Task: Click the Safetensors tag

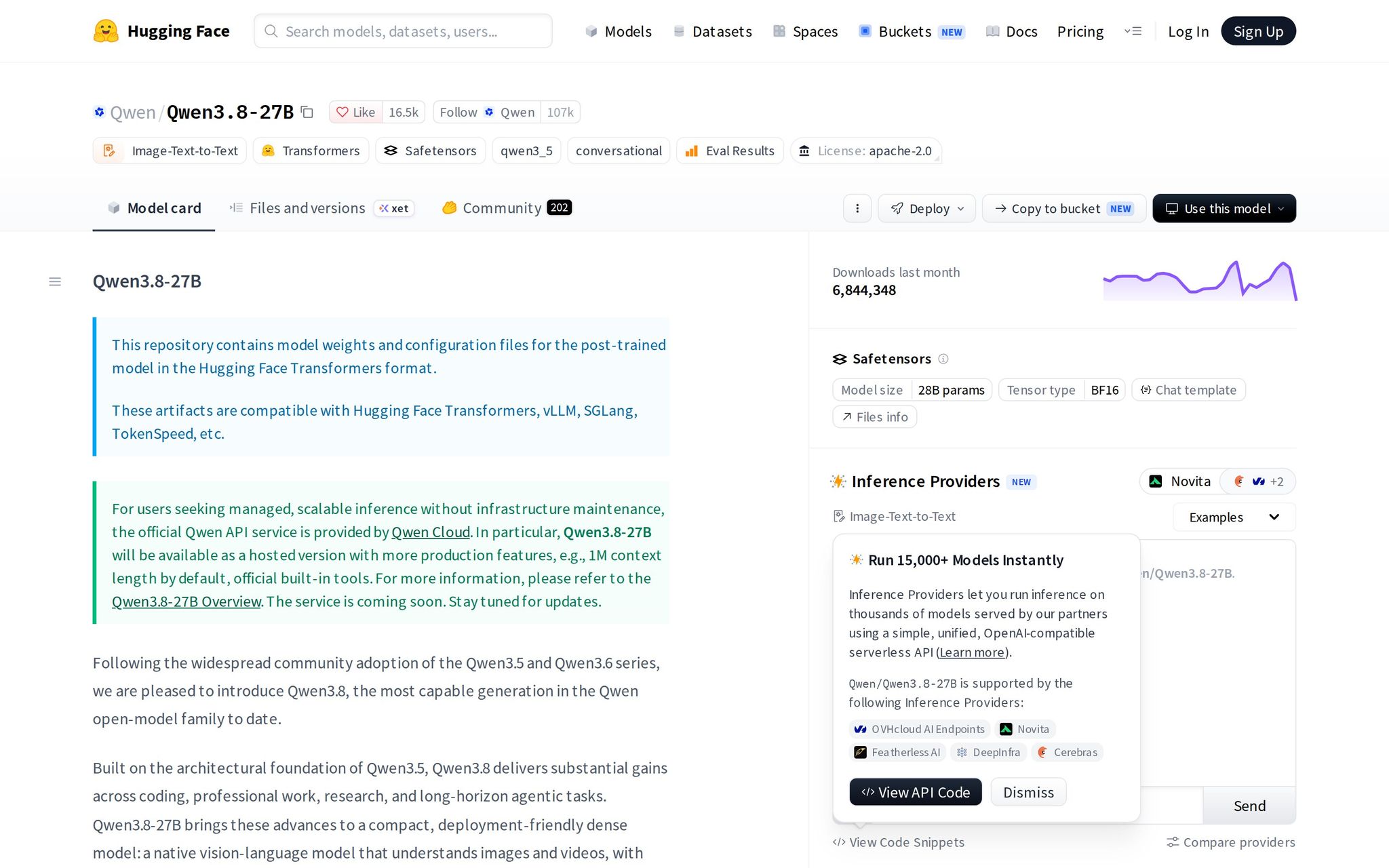Action: [x=431, y=151]
